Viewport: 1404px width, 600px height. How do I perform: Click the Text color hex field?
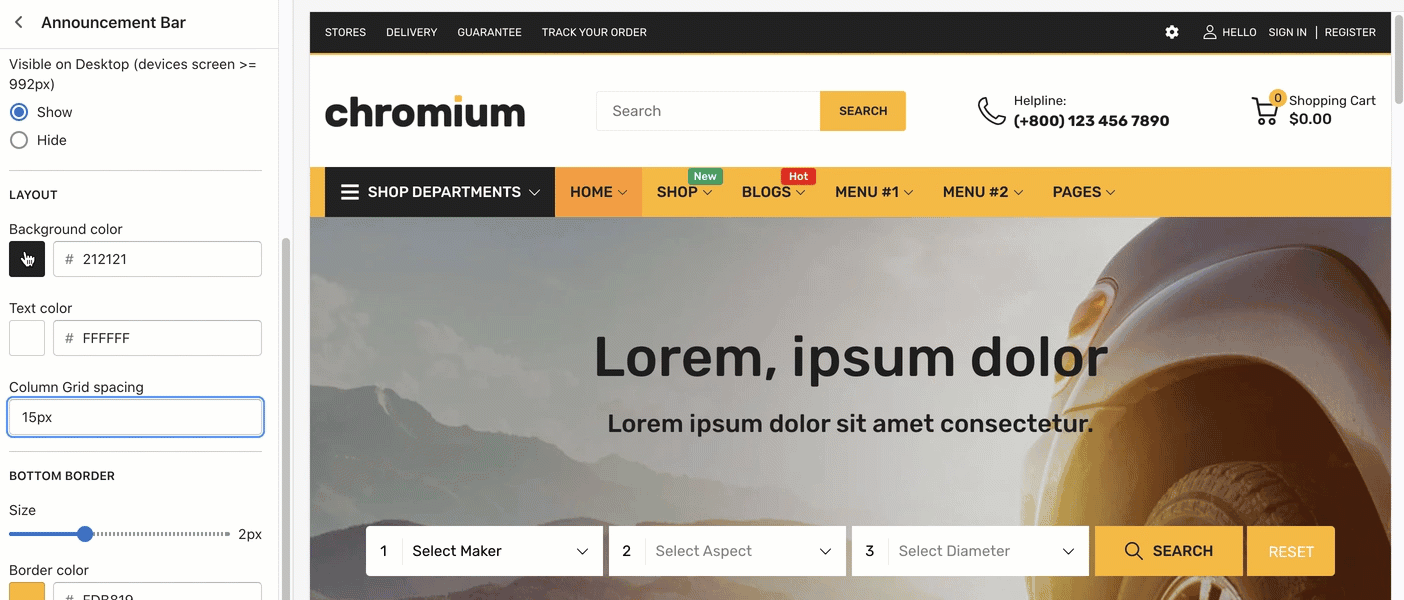pyautogui.click(x=157, y=338)
